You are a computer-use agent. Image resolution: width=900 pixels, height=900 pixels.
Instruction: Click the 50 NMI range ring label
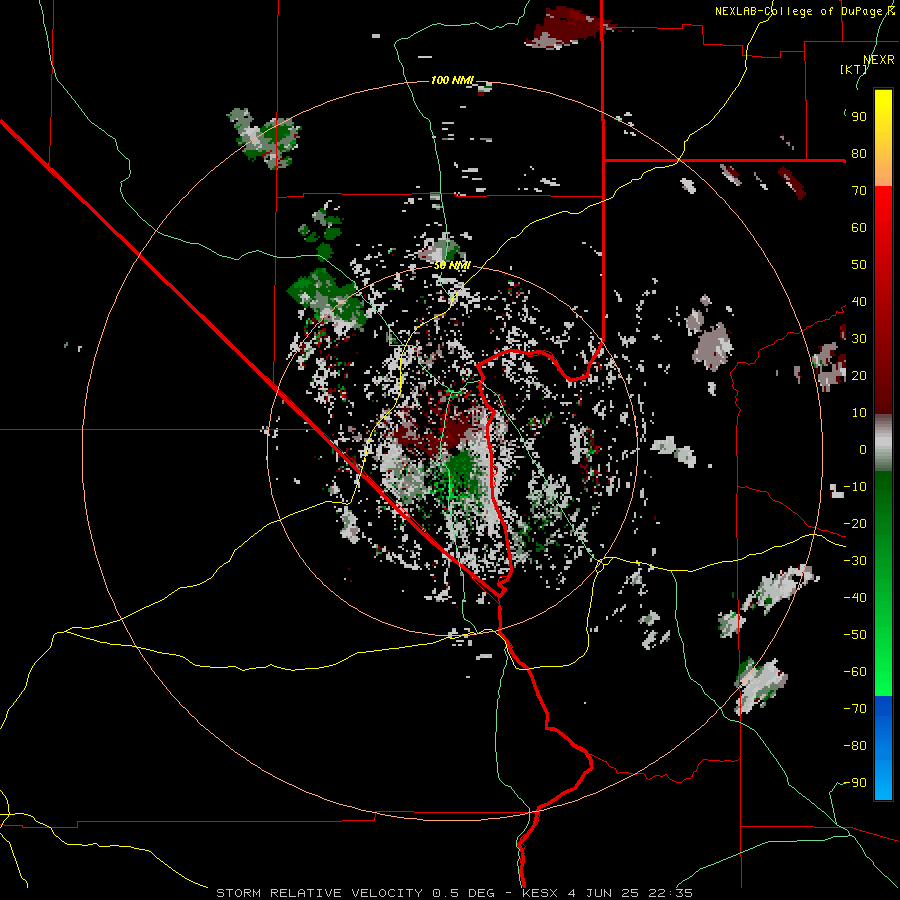click(452, 265)
